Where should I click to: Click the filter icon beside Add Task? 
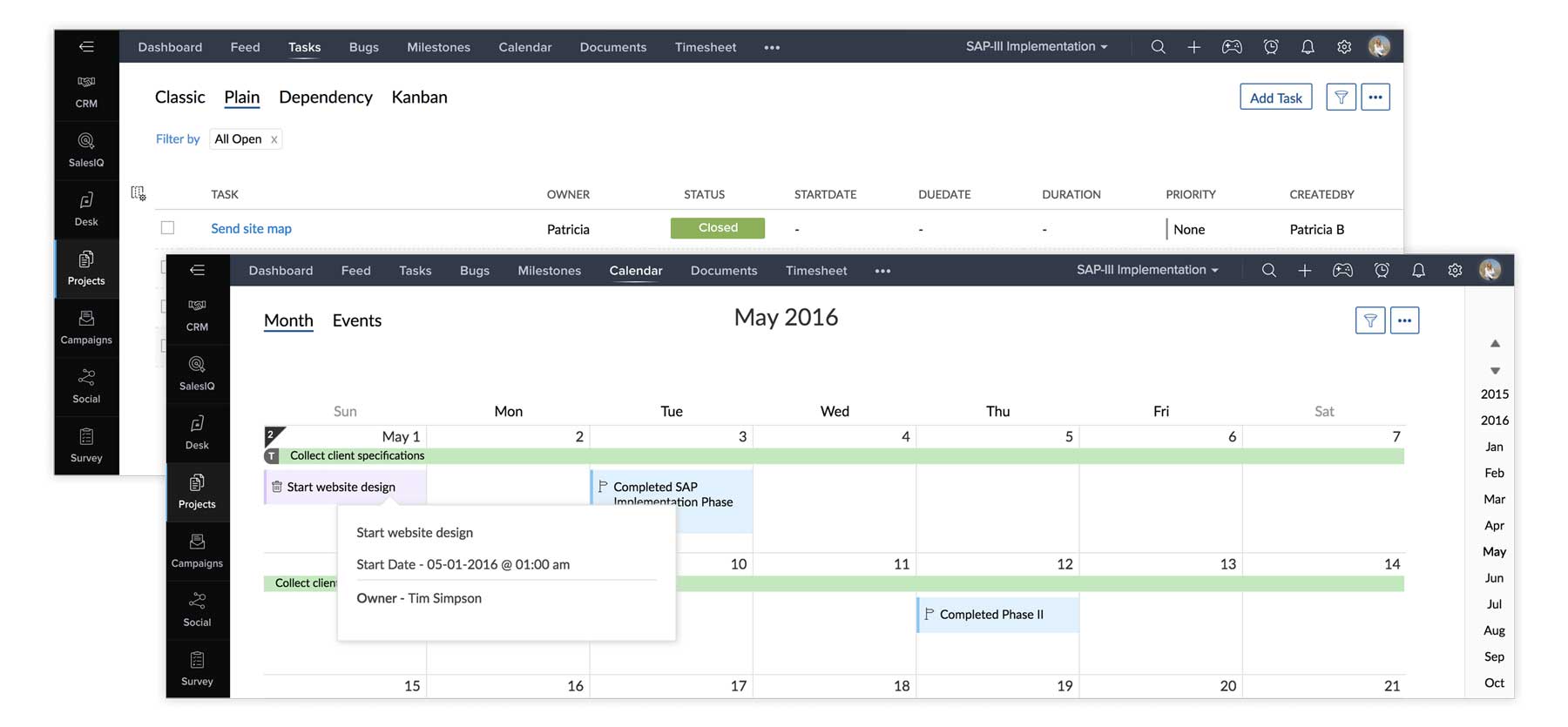[x=1341, y=98]
